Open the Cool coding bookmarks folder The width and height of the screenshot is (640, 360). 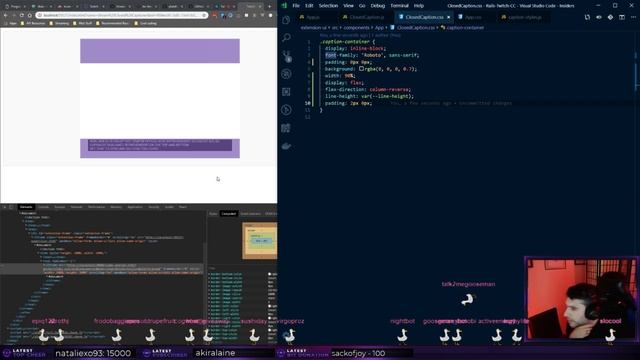145,23
